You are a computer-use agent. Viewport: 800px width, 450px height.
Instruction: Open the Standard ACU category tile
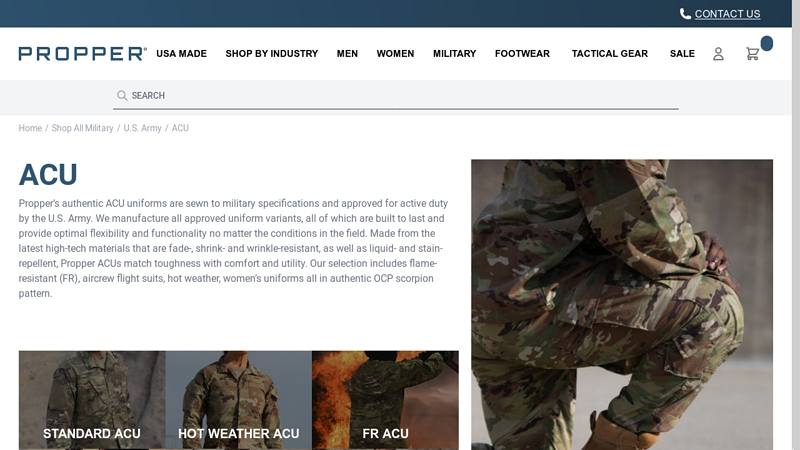pos(92,400)
